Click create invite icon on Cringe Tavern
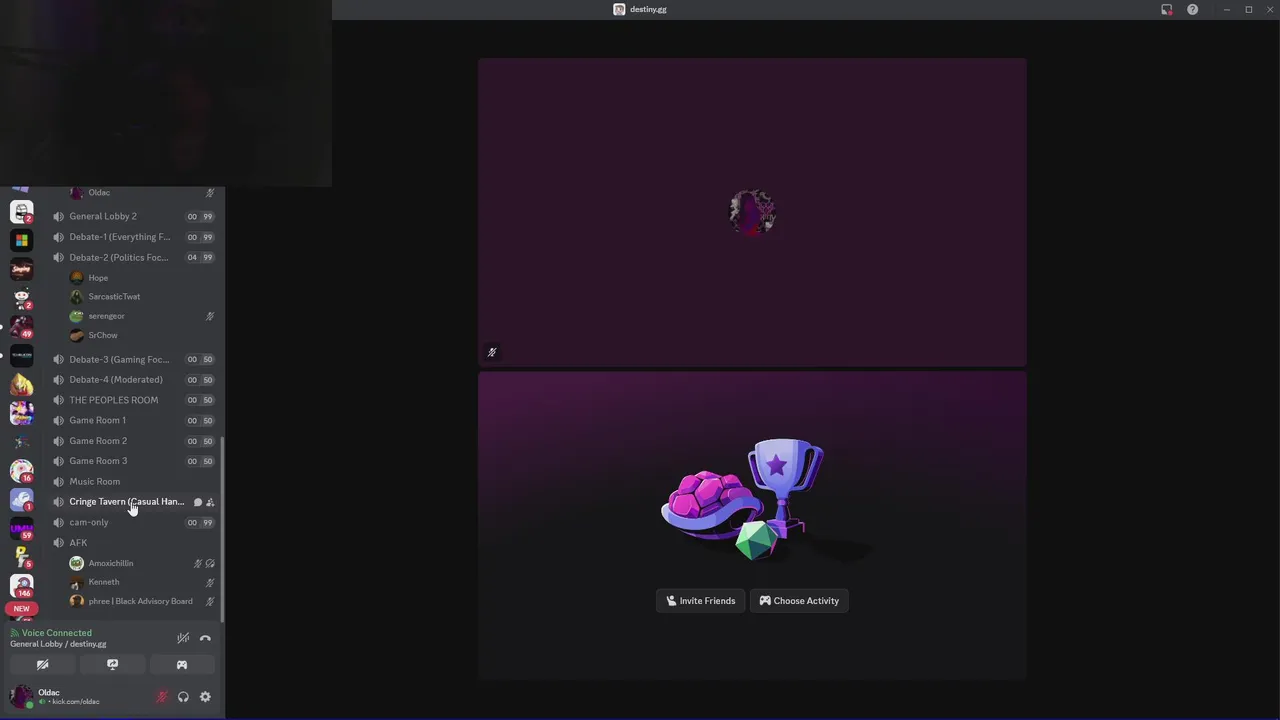1280x720 pixels. [210, 502]
